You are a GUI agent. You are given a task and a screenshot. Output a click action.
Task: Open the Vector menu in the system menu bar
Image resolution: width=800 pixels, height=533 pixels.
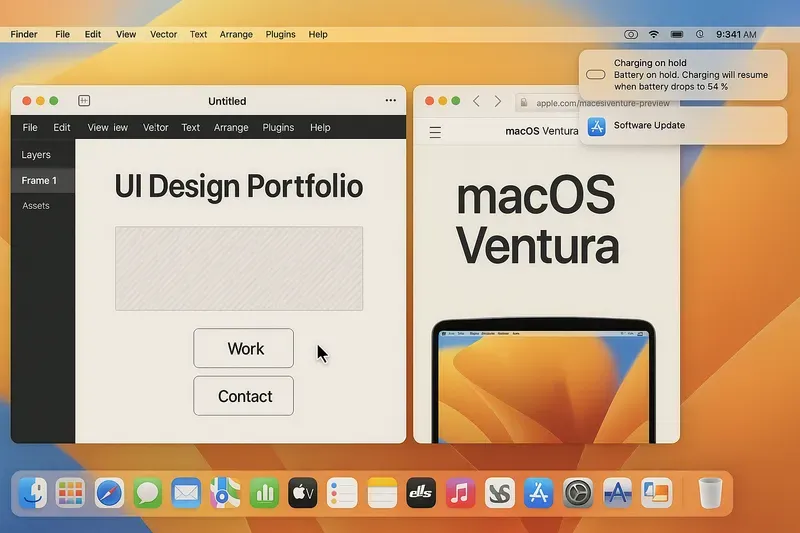[x=163, y=34]
